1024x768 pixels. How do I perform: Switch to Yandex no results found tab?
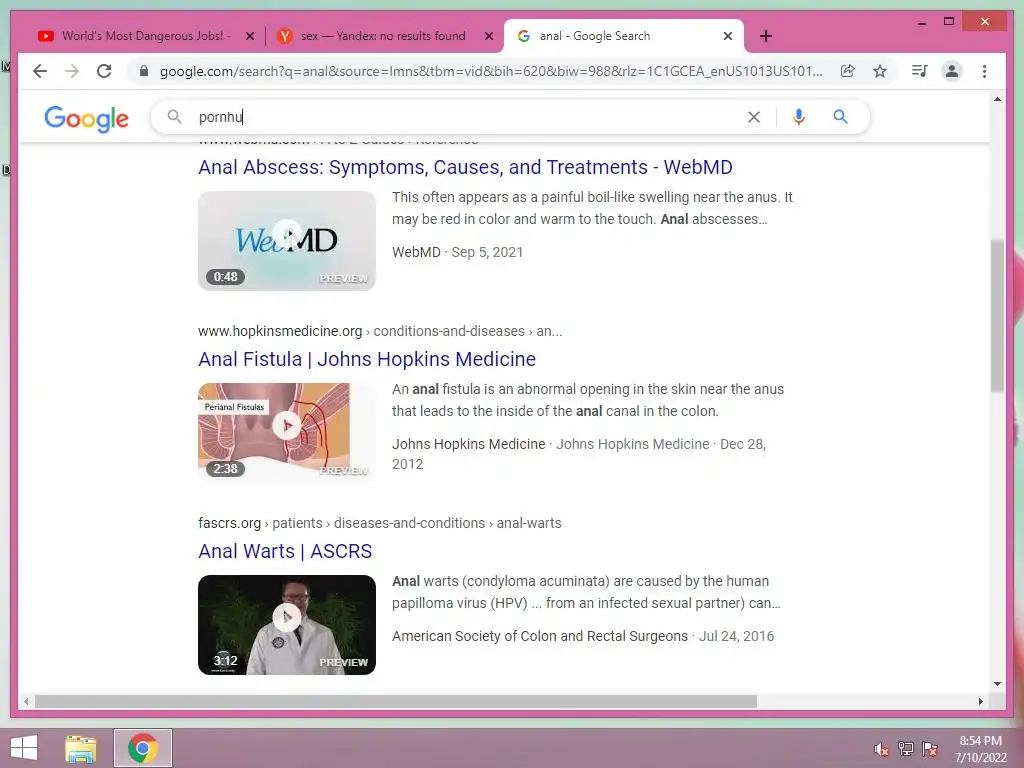tap(383, 36)
